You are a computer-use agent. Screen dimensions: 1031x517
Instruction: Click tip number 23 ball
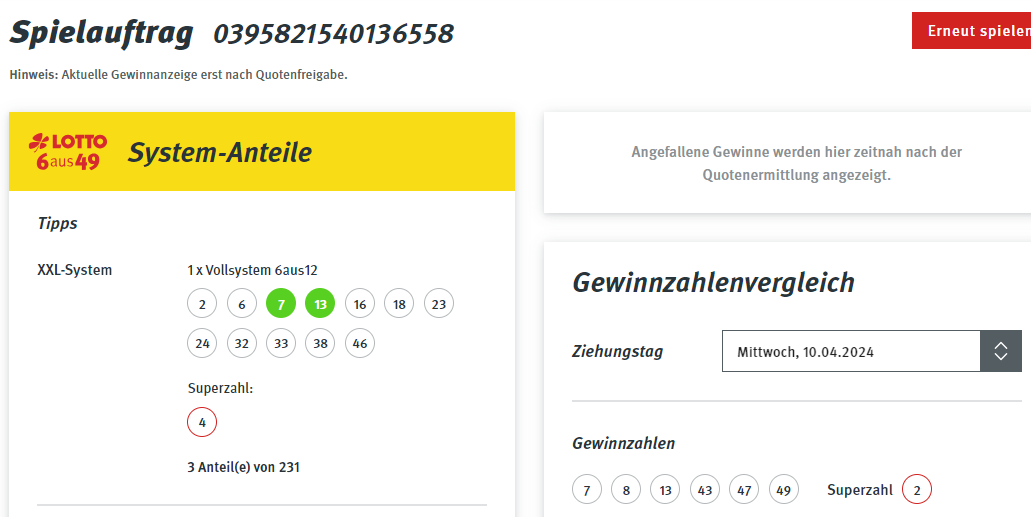(439, 304)
